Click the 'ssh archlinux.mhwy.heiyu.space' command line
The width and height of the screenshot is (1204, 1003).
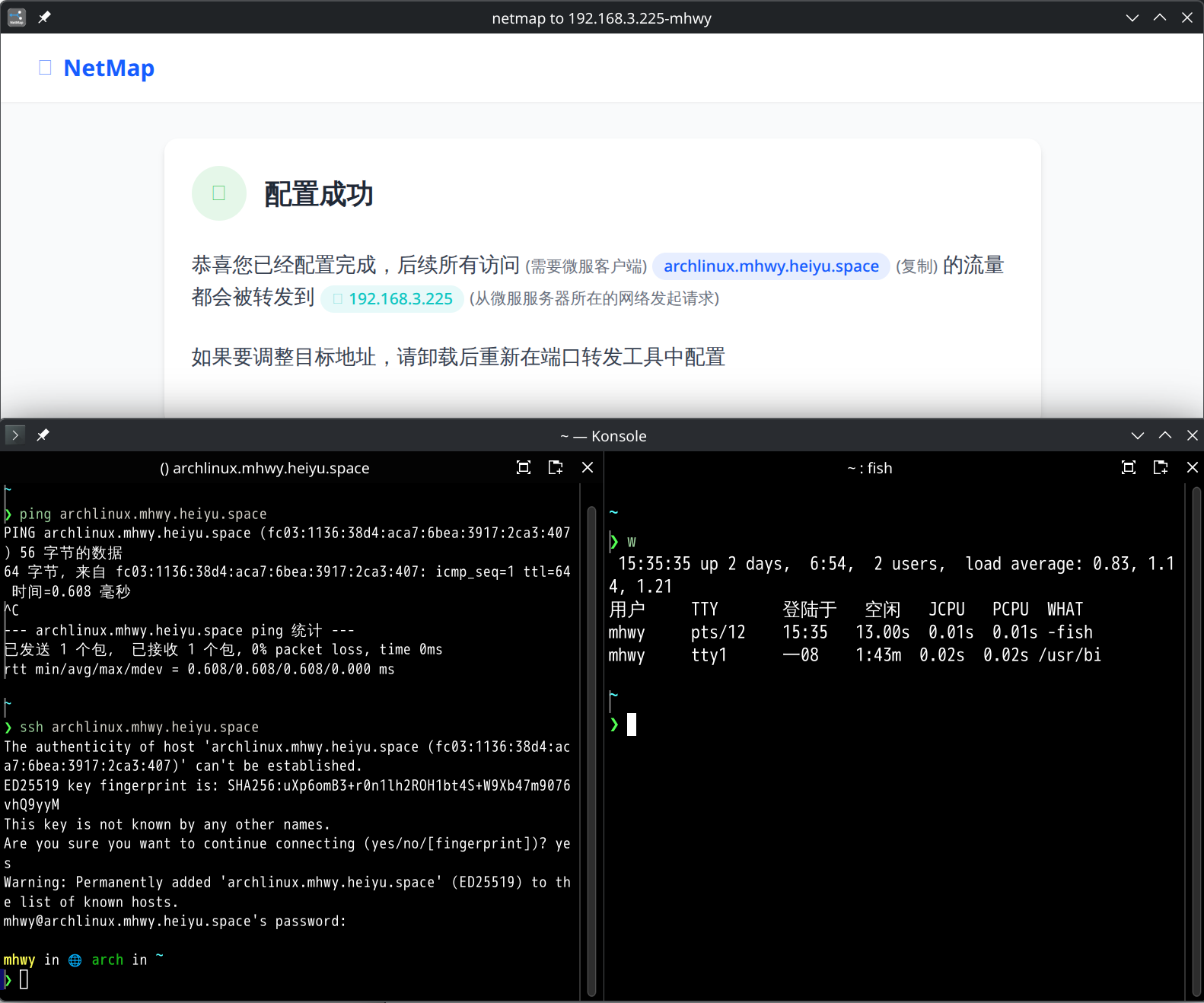[139, 727]
